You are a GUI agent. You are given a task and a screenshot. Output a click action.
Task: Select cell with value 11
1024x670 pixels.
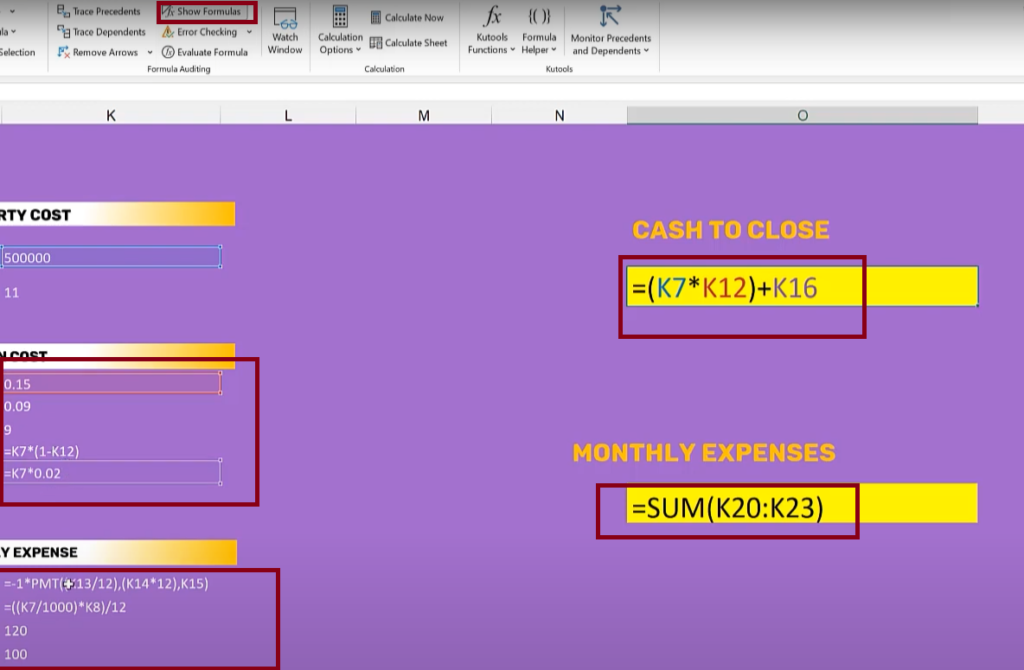(x=111, y=293)
